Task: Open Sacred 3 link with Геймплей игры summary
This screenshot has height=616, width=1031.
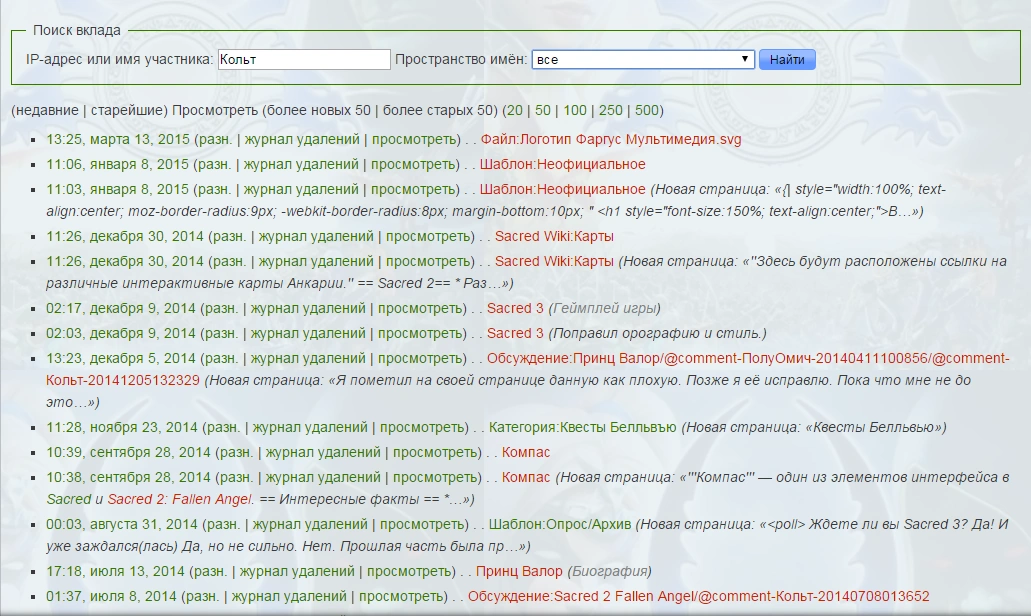Action: pyautogui.click(x=515, y=308)
